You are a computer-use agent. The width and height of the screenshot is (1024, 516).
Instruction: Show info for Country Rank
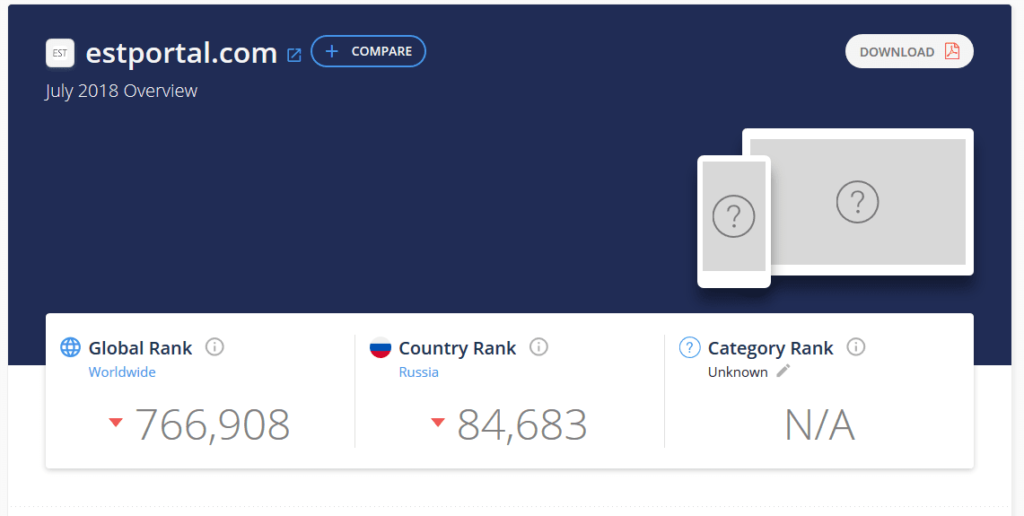pos(539,347)
